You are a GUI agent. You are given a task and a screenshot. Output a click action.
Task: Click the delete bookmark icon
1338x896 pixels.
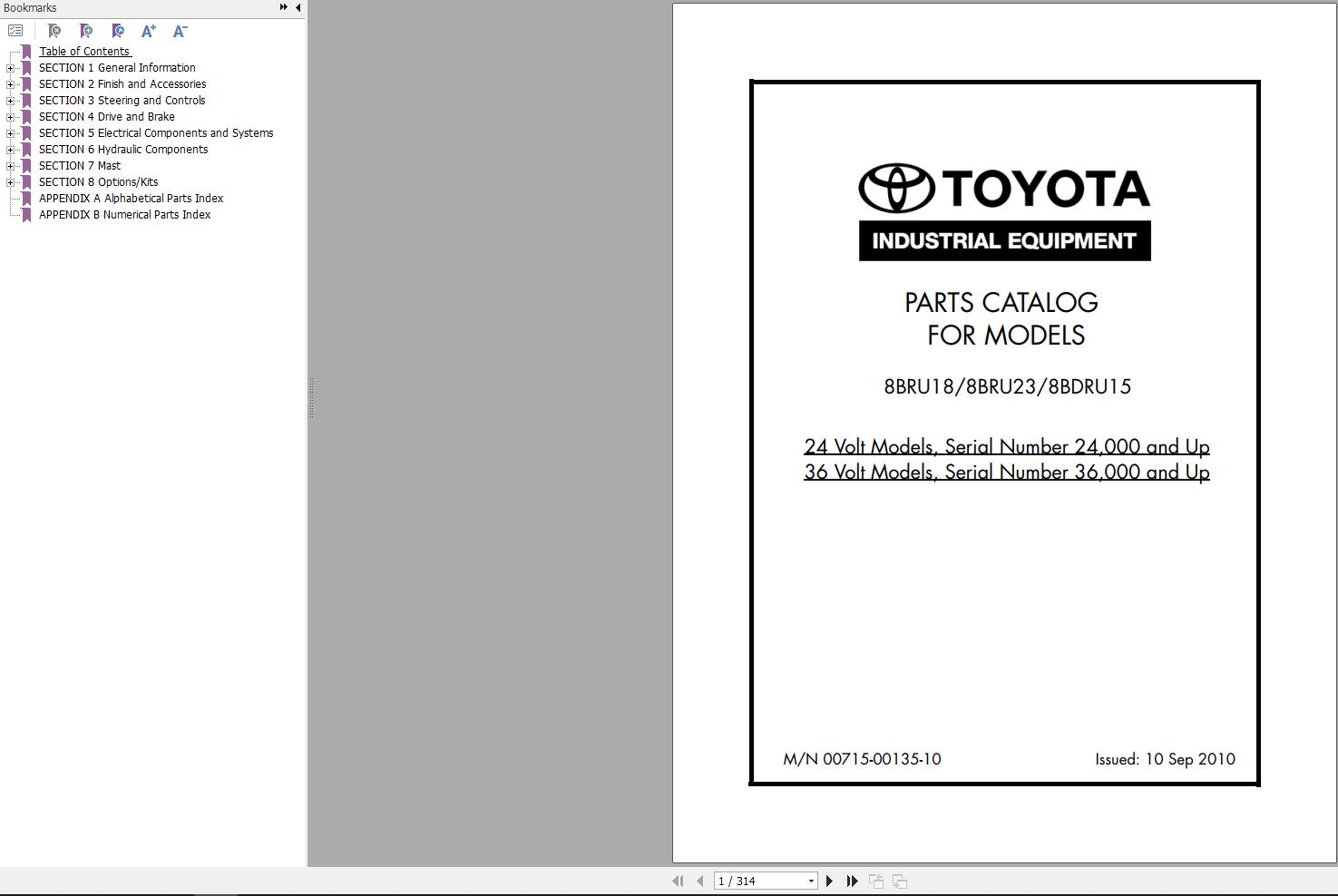tap(54, 31)
